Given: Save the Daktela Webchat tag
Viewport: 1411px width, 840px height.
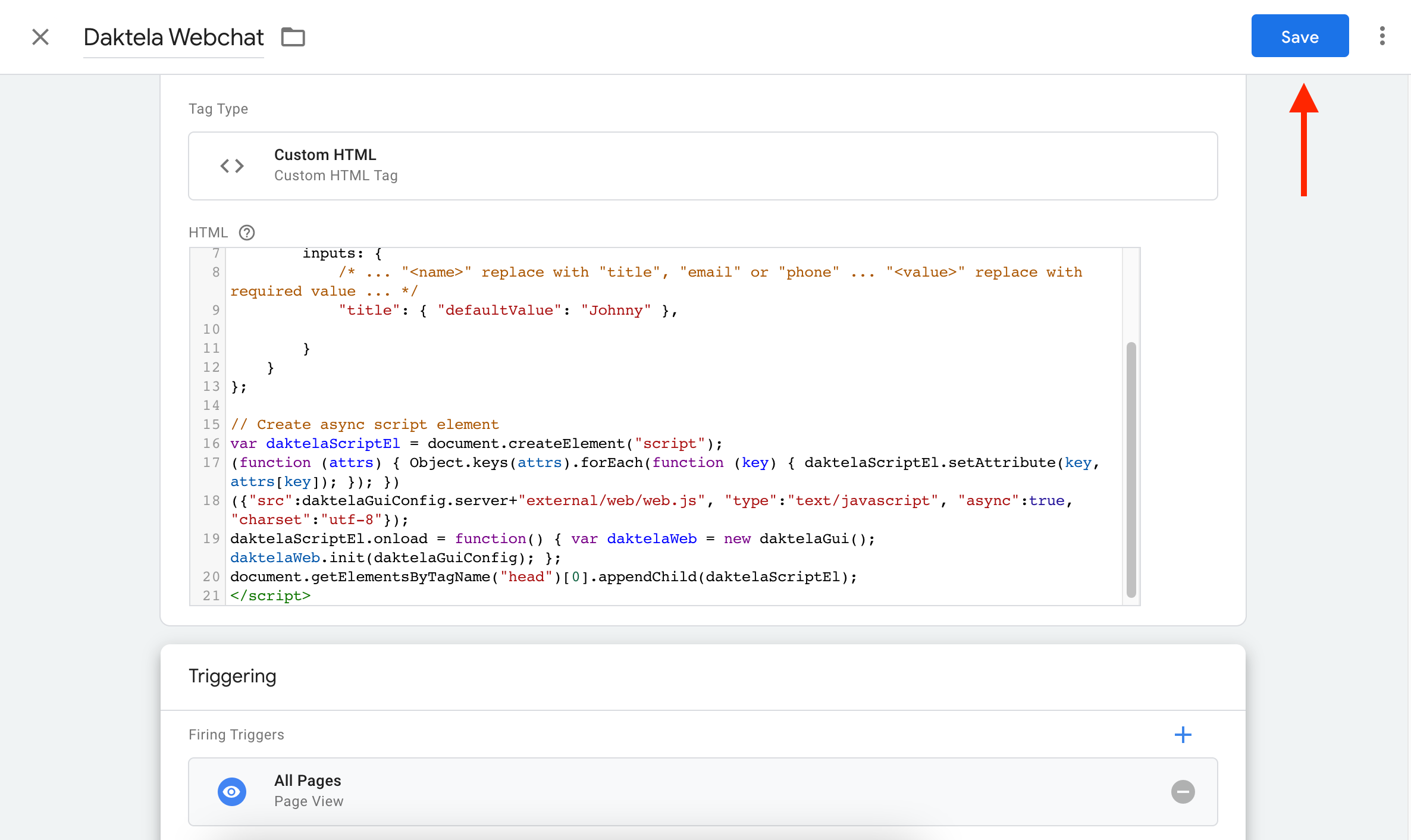Looking at the screenshot, I should coord(1300,36).
